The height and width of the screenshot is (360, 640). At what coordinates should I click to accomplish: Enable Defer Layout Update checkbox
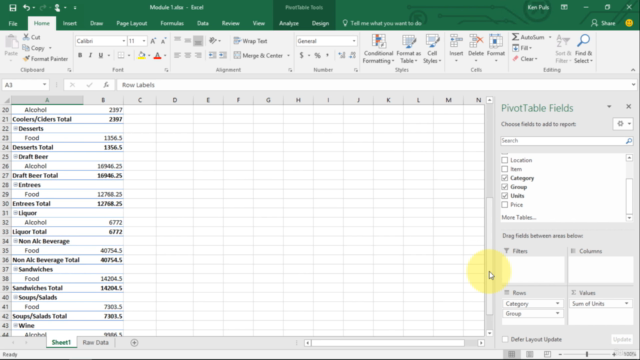click(505, 339)
